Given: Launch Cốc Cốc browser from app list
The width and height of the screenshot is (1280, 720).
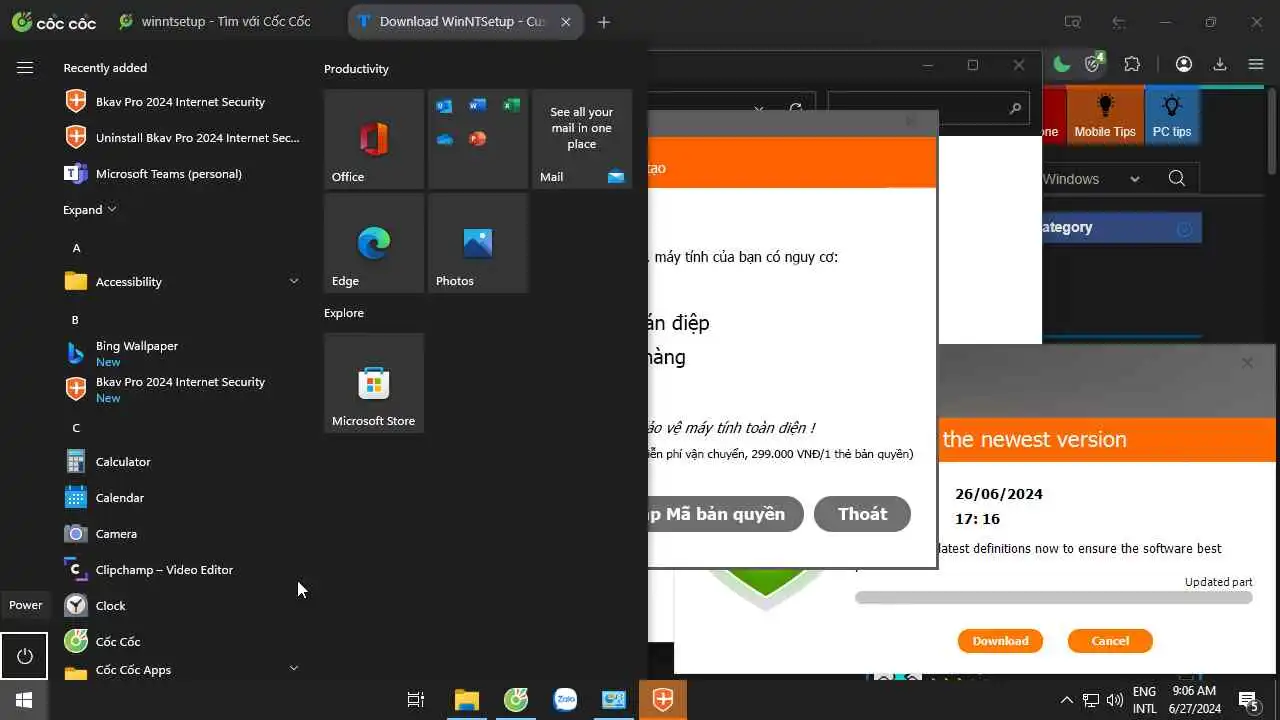Looking at the screenshot, I should click(180, 642).
